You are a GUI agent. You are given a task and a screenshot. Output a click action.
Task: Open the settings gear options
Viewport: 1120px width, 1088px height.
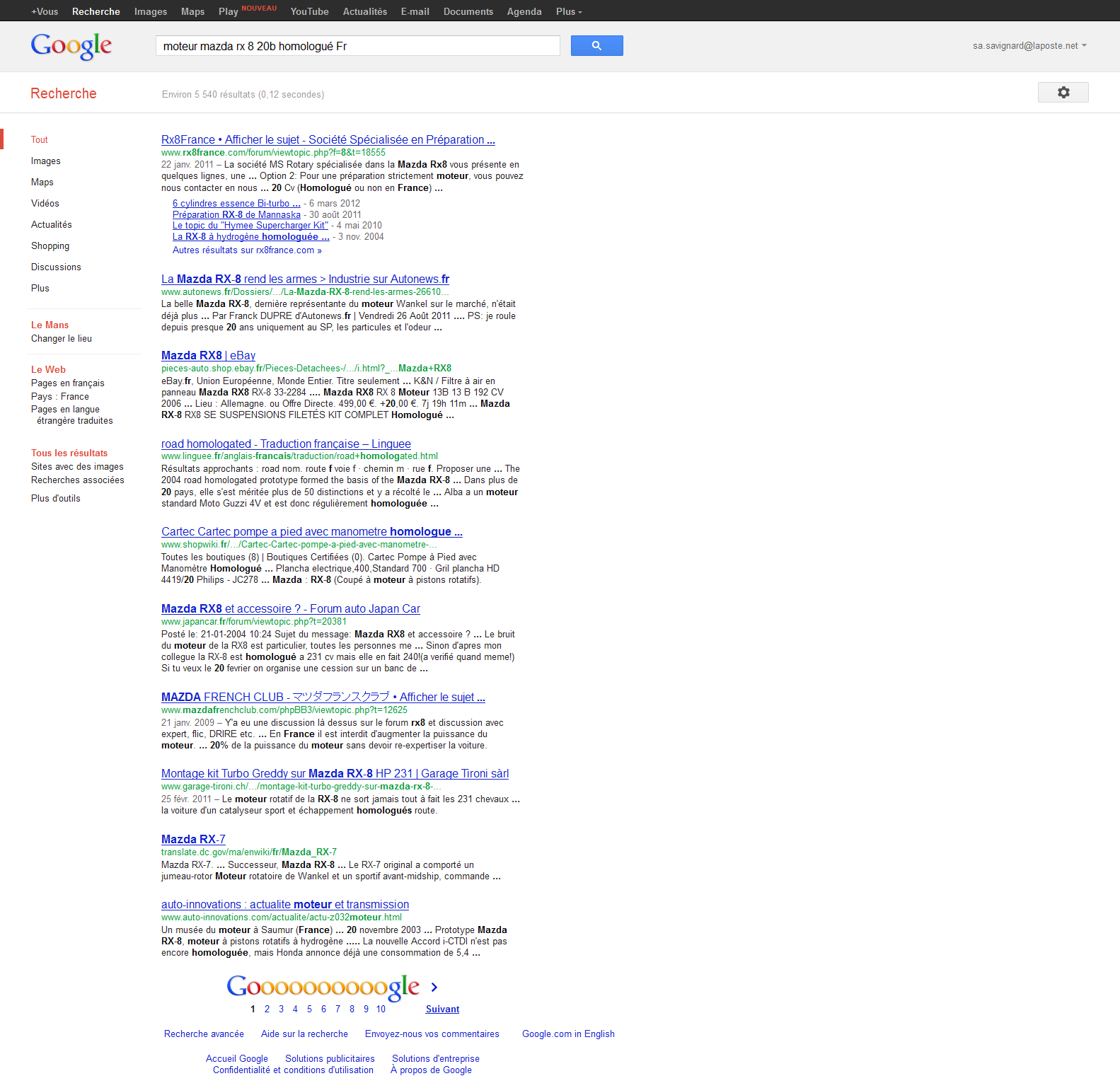[1063, 93]
